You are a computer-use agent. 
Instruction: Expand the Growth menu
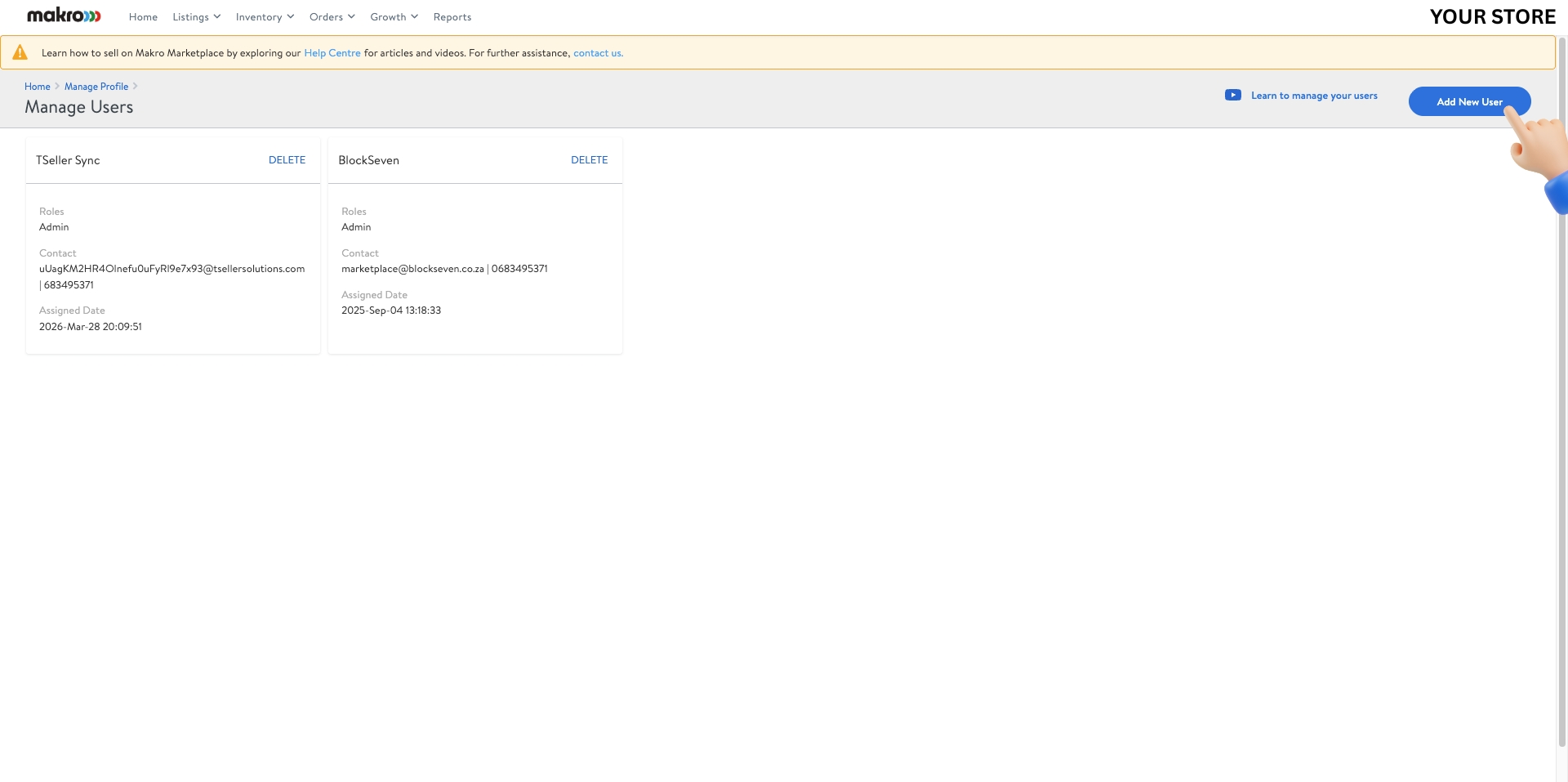pos(393,16)
